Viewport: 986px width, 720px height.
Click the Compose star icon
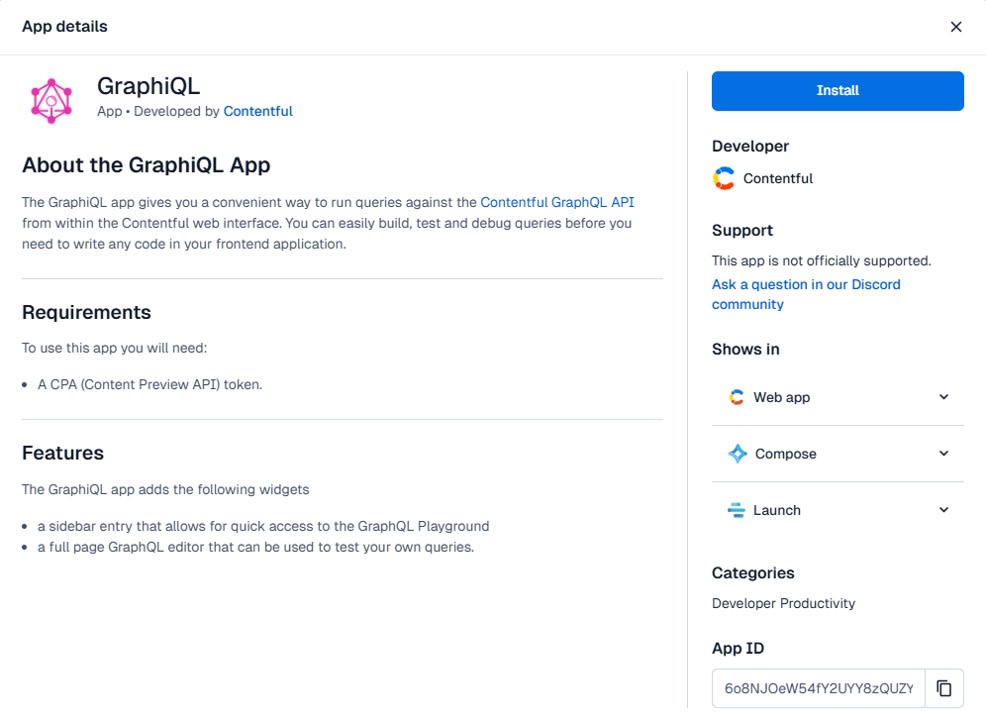click(737, 453)
